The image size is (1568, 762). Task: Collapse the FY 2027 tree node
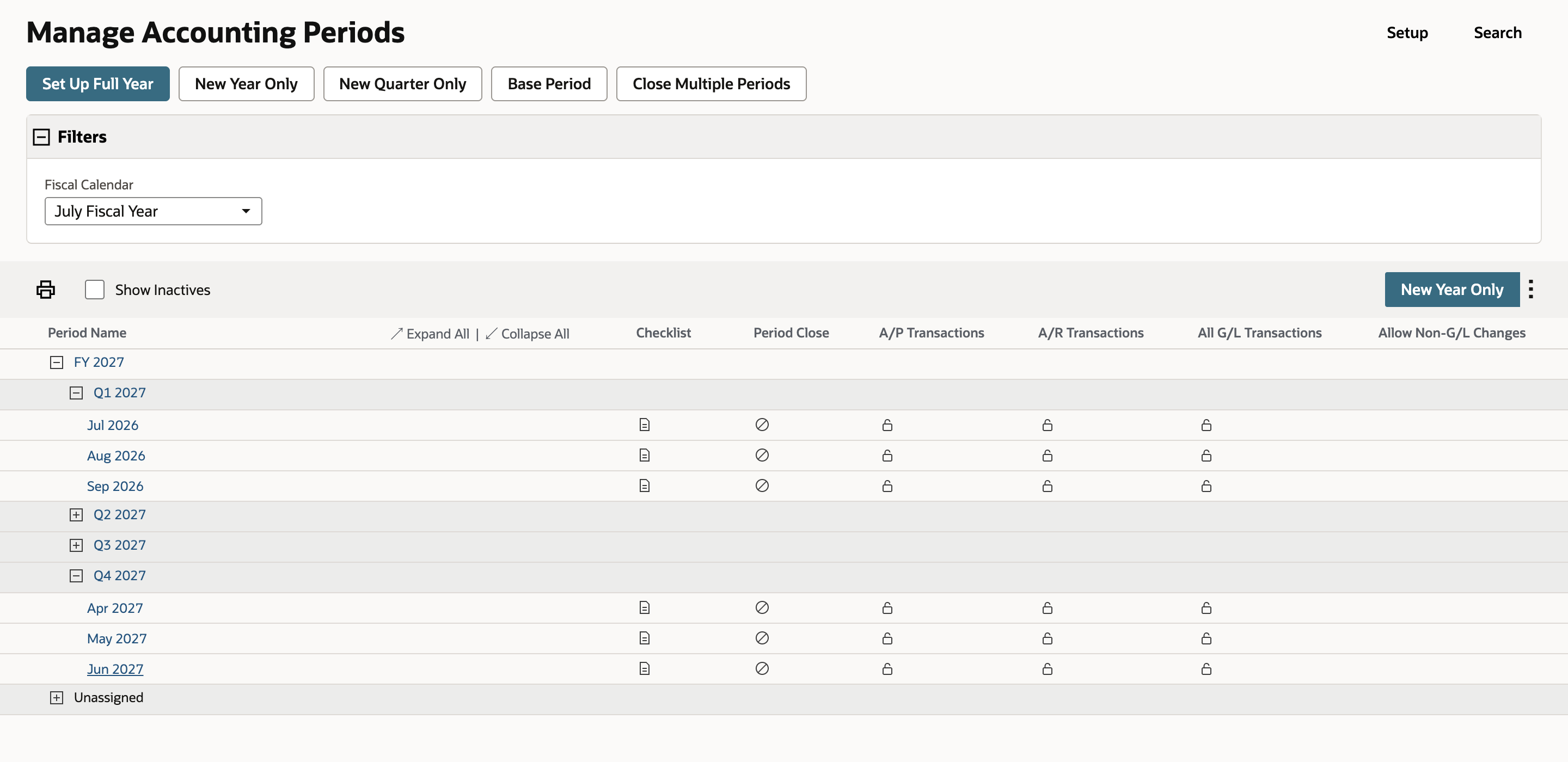(57, 362)
